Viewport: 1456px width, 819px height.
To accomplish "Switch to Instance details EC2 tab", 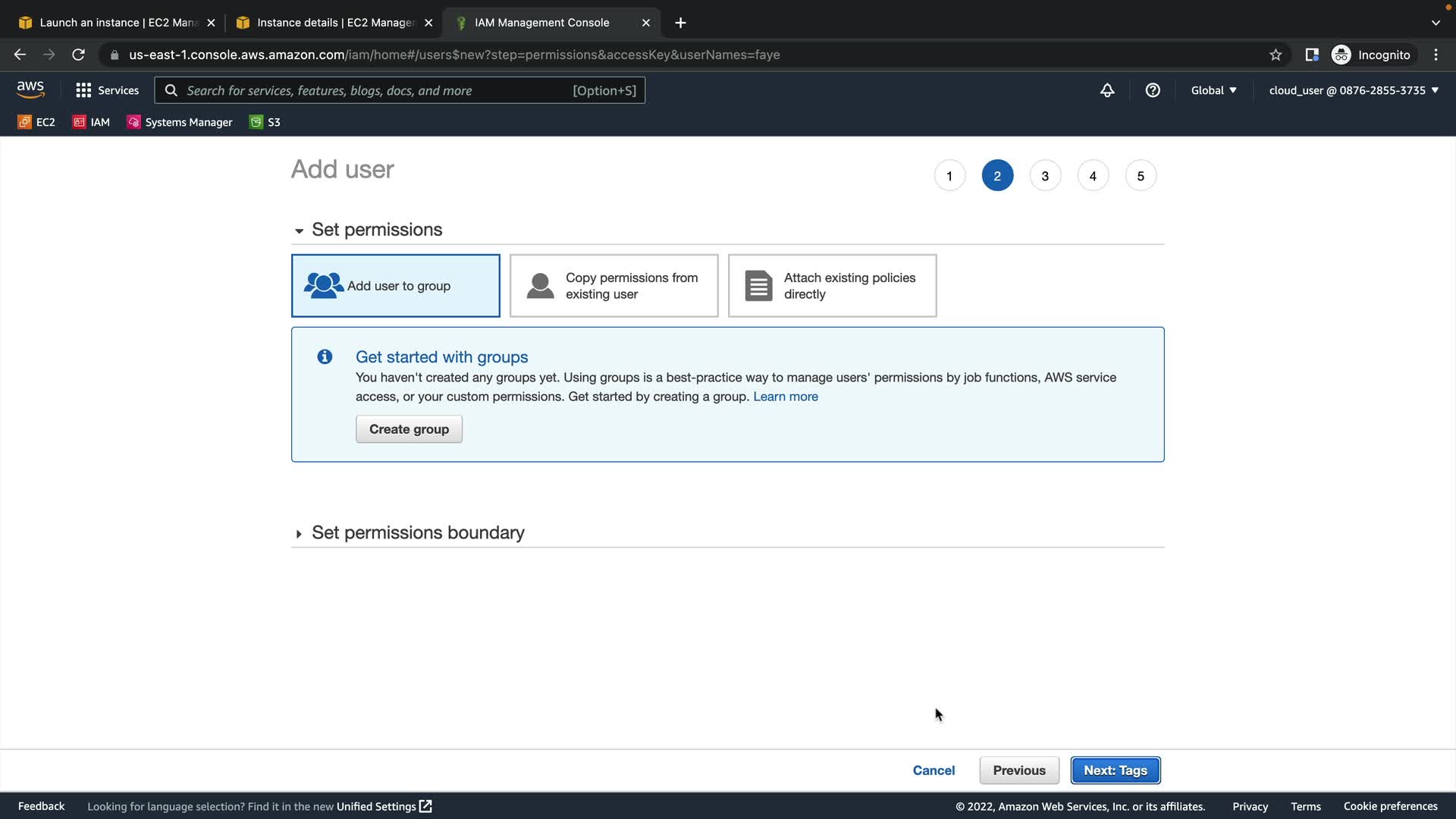I will click(x=334, y=23).
